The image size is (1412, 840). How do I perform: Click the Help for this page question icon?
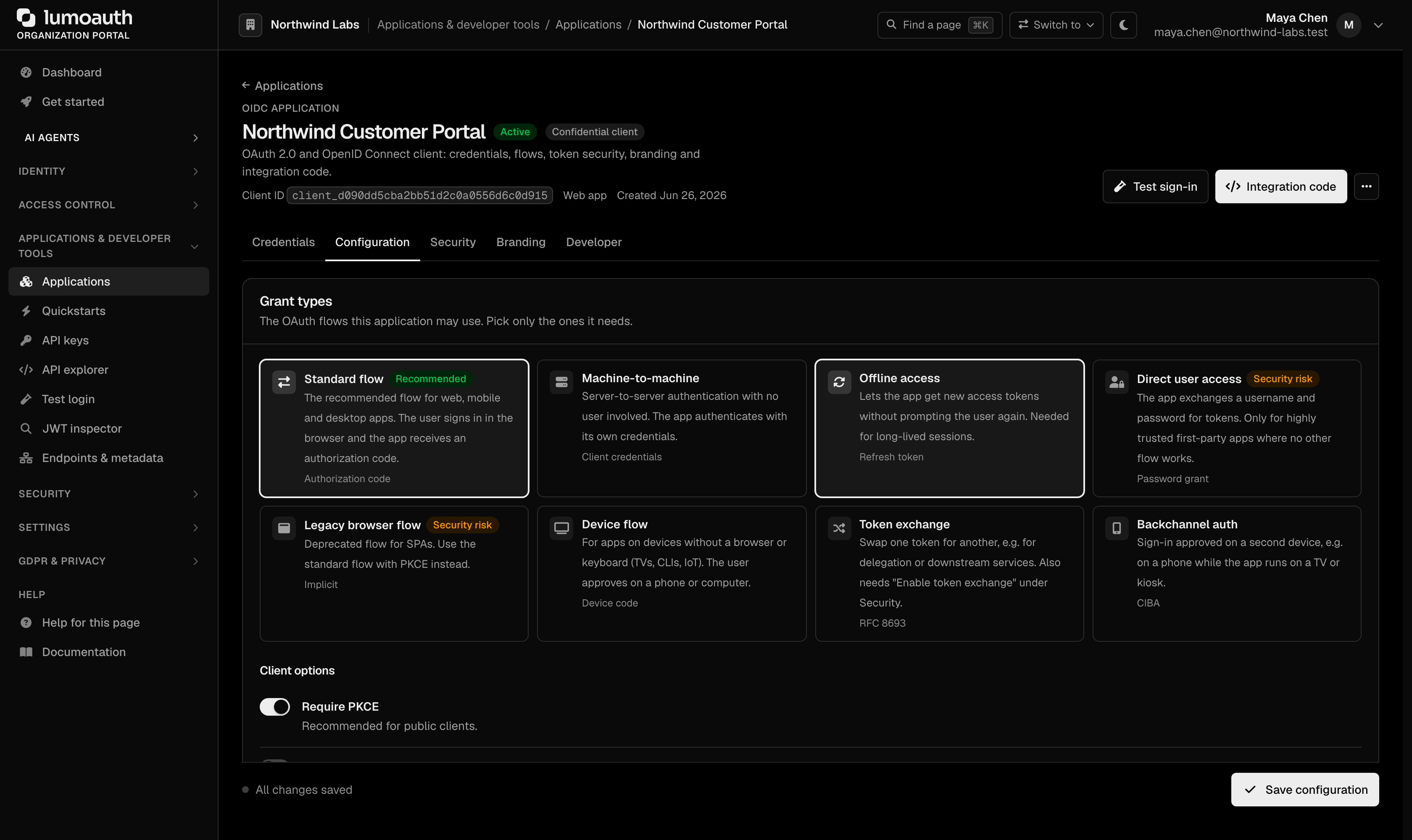click(26, 622)
